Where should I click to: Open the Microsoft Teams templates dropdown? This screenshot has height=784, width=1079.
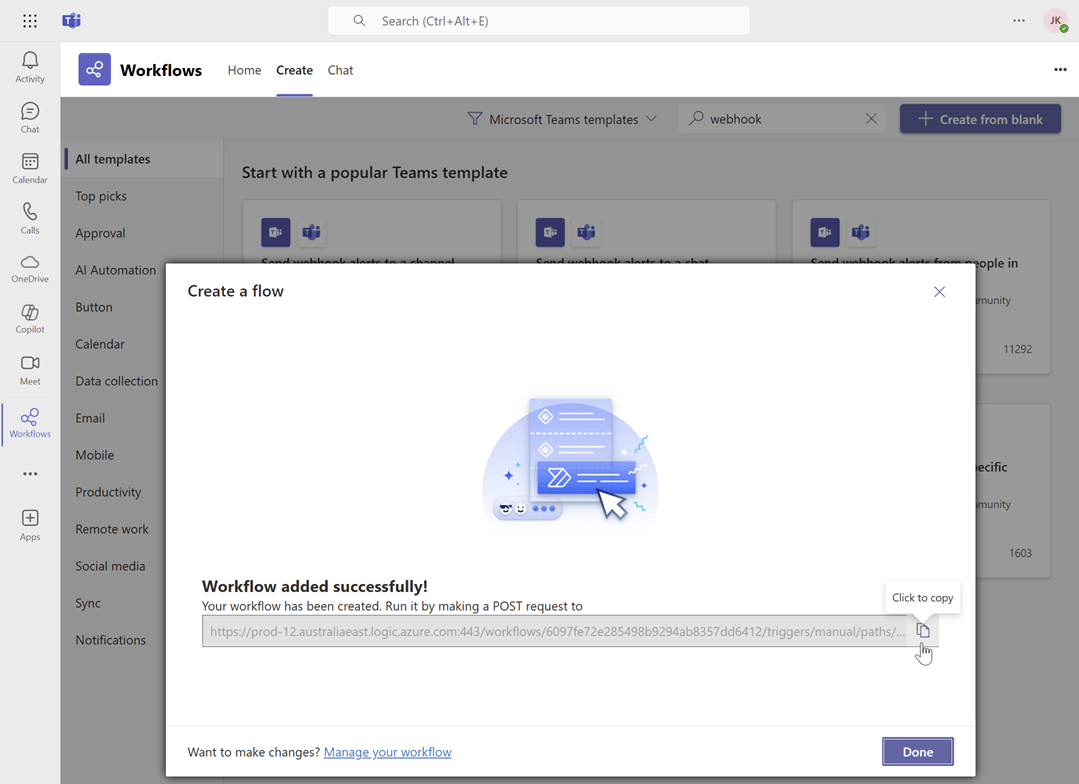point(562,118)
